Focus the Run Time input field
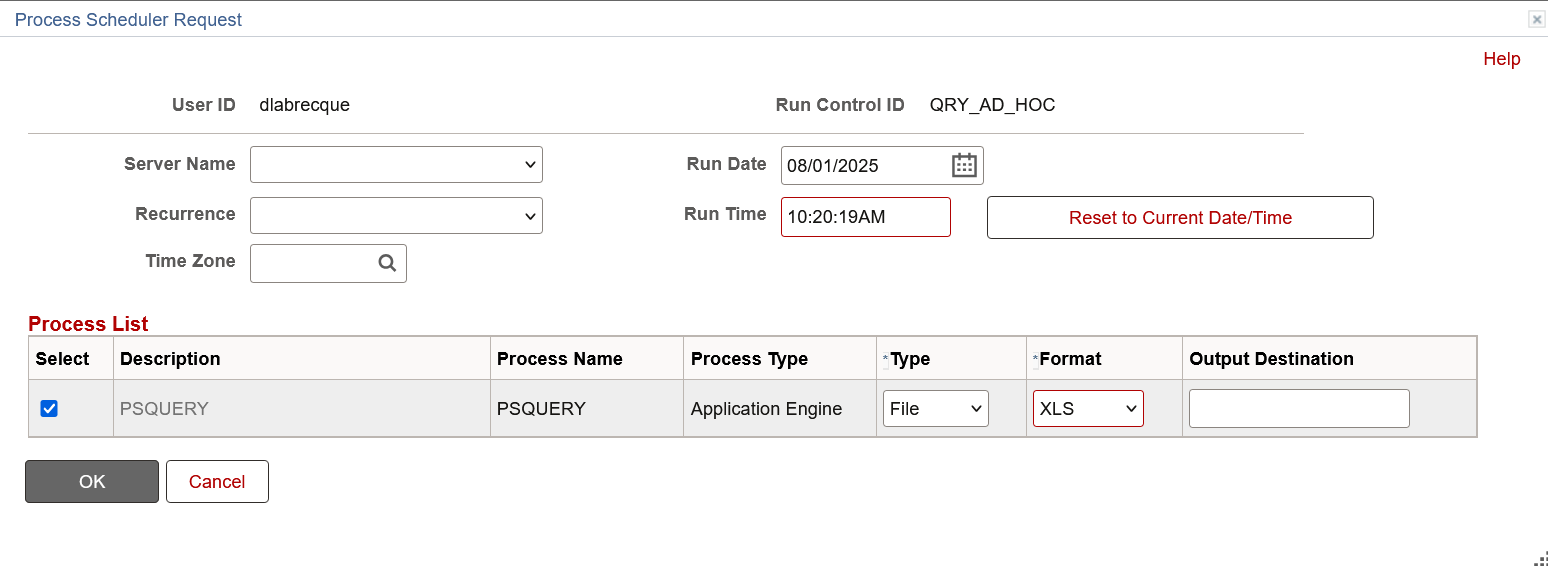 [x=865, y=217]
